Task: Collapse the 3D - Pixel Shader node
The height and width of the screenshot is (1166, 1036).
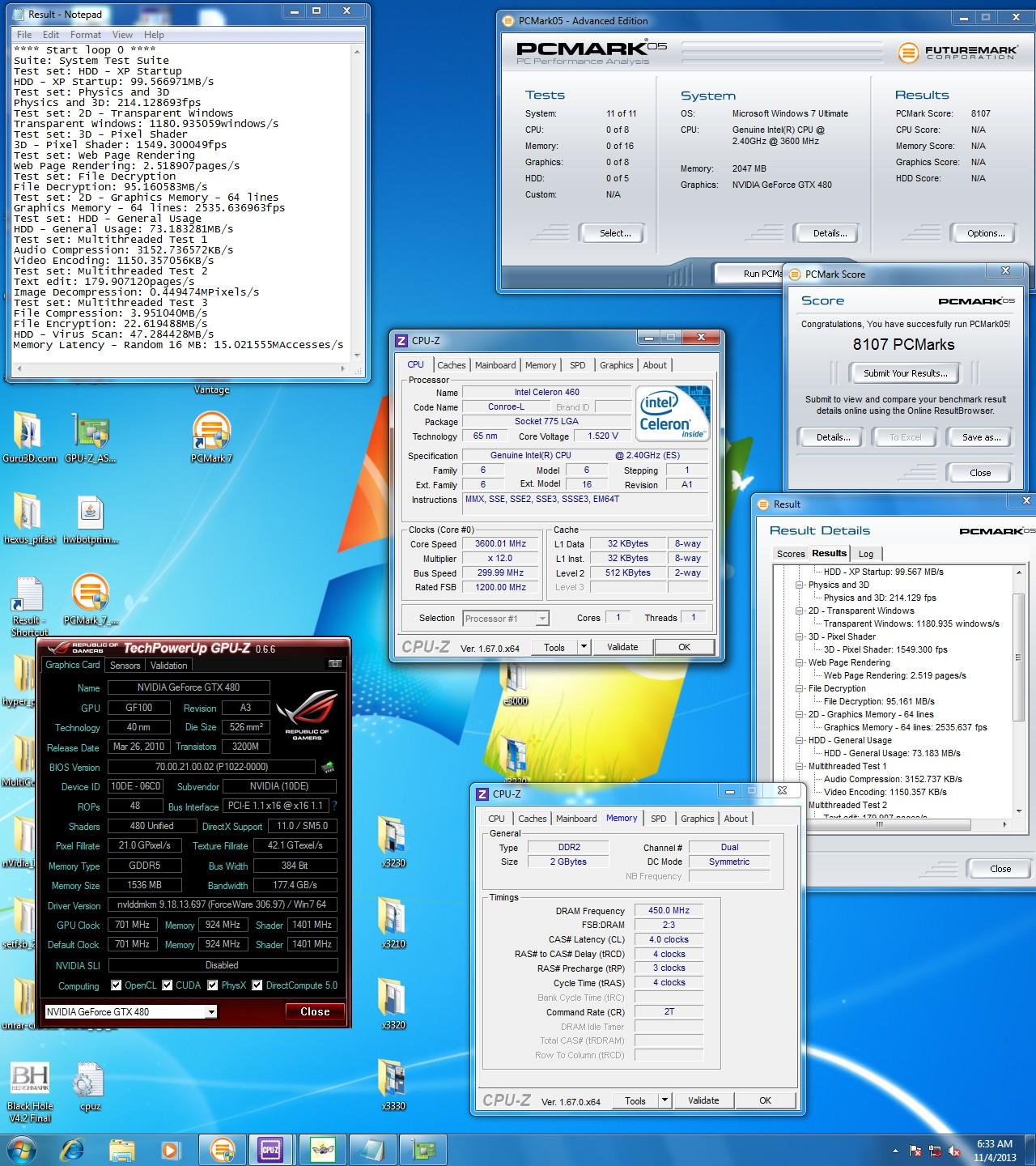Action: coord(800,636)
